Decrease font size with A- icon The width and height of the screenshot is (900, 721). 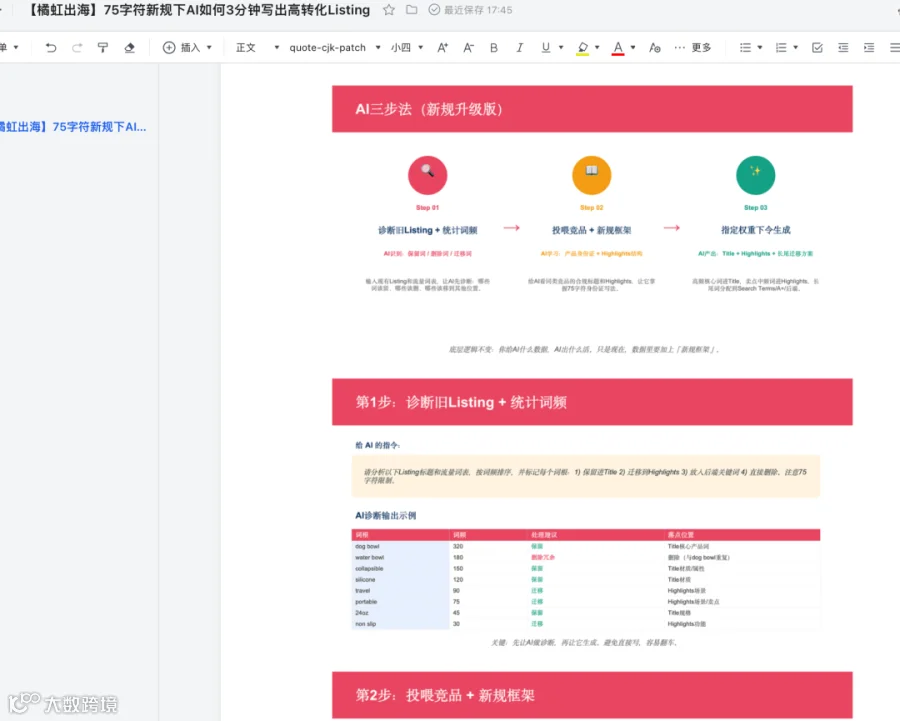tap(468, 48)
